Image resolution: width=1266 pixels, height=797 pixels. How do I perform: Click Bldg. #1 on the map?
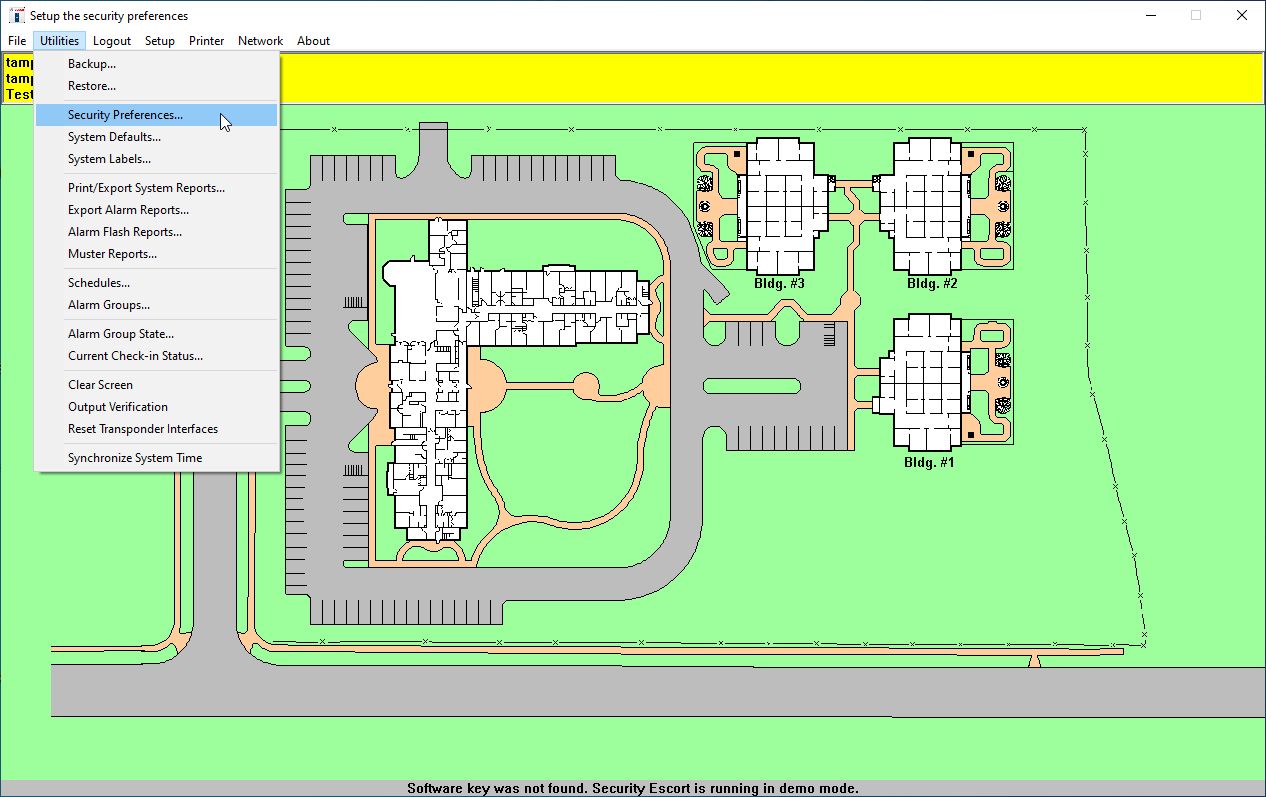pyautogui.click(x=929, y=463)
